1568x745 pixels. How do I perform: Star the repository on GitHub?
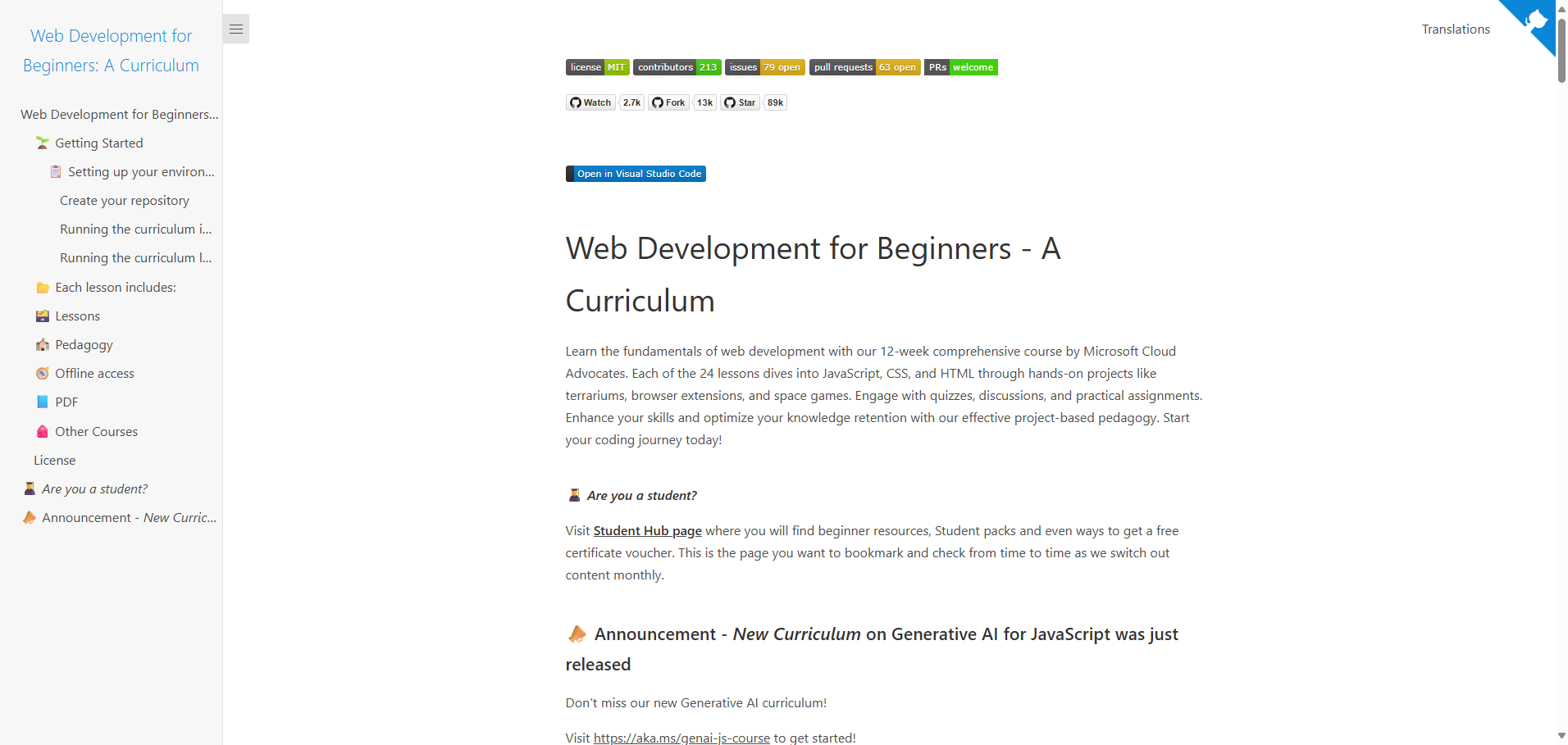pyautogui.click(x=739, y=102)
